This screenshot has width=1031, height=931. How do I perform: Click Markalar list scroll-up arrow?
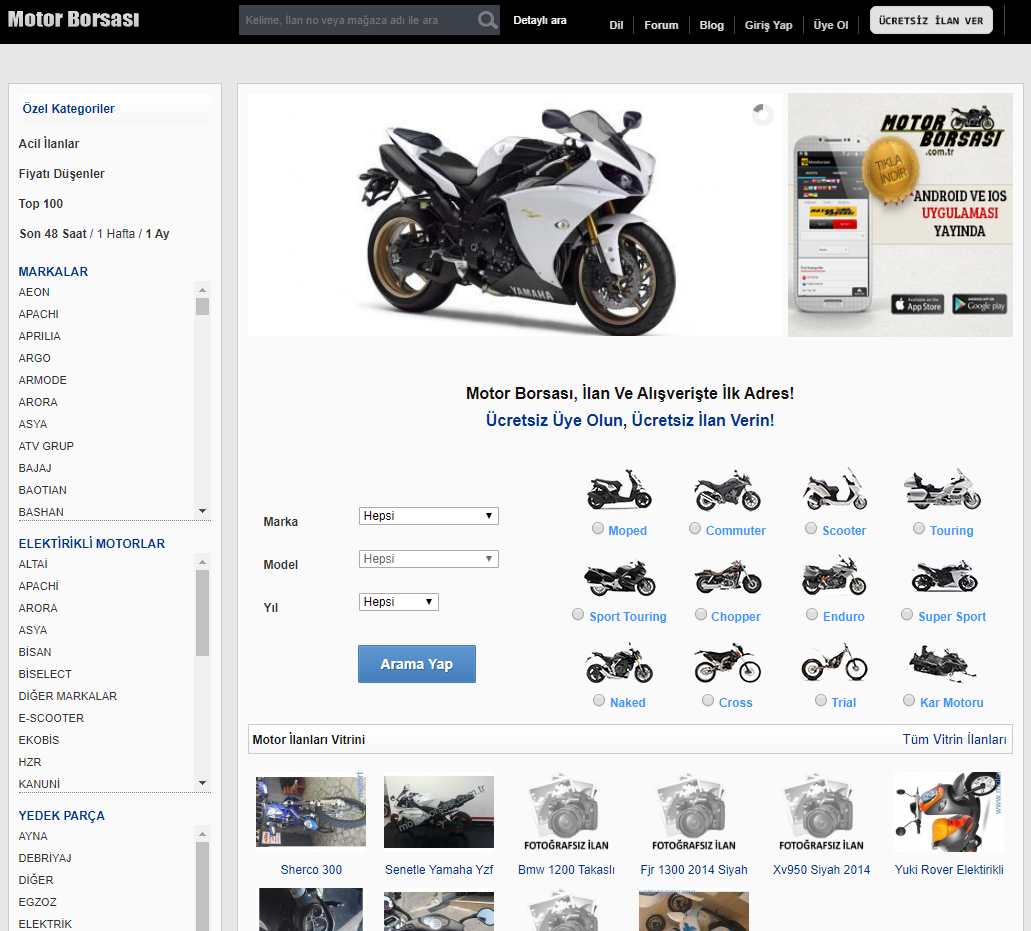tap(203, 290)
